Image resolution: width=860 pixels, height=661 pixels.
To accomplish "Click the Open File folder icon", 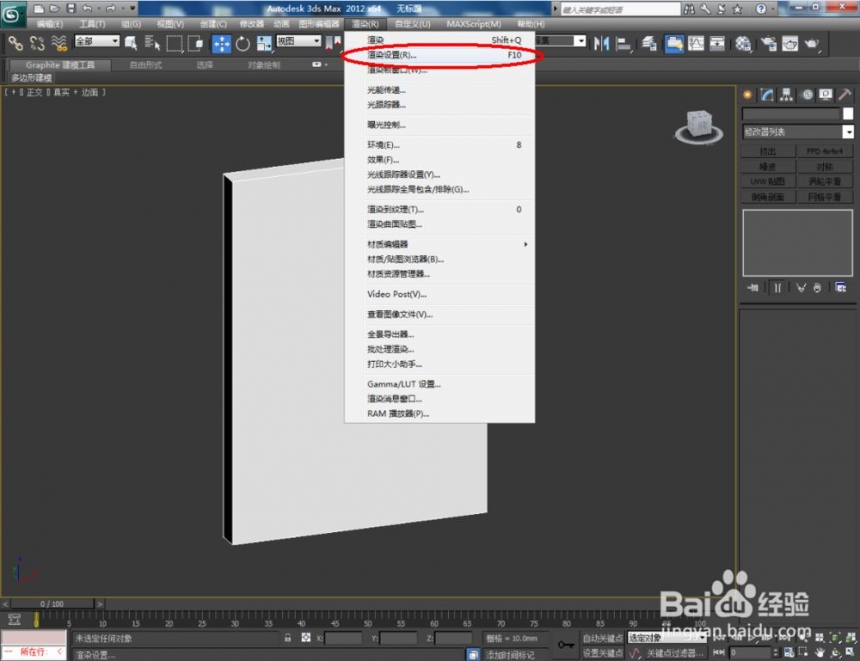I will tap(55, 8).
